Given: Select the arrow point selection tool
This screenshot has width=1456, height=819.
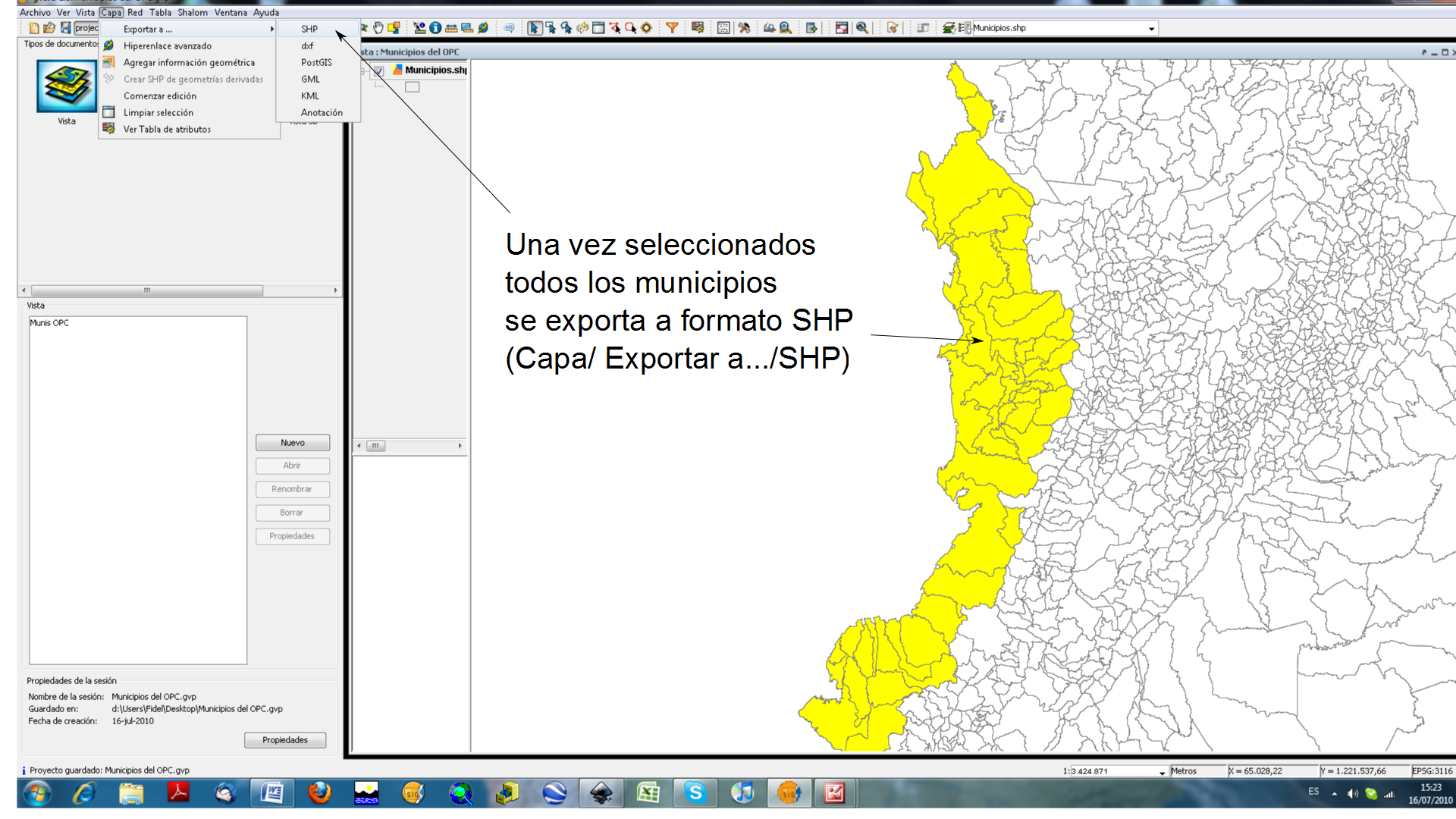Looking at the screenshot, I should [534, 28].
